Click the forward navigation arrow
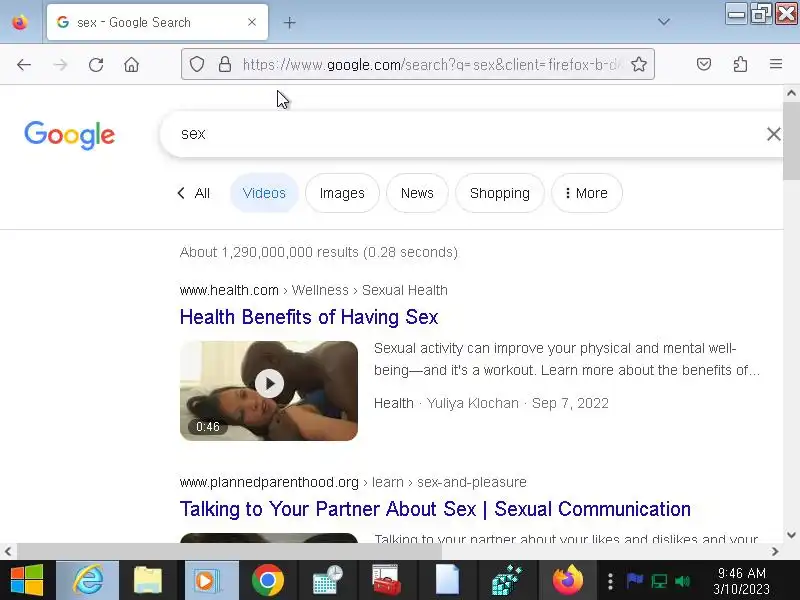The width and height of the screenshot is (800, 600). (x=60, y=65)
